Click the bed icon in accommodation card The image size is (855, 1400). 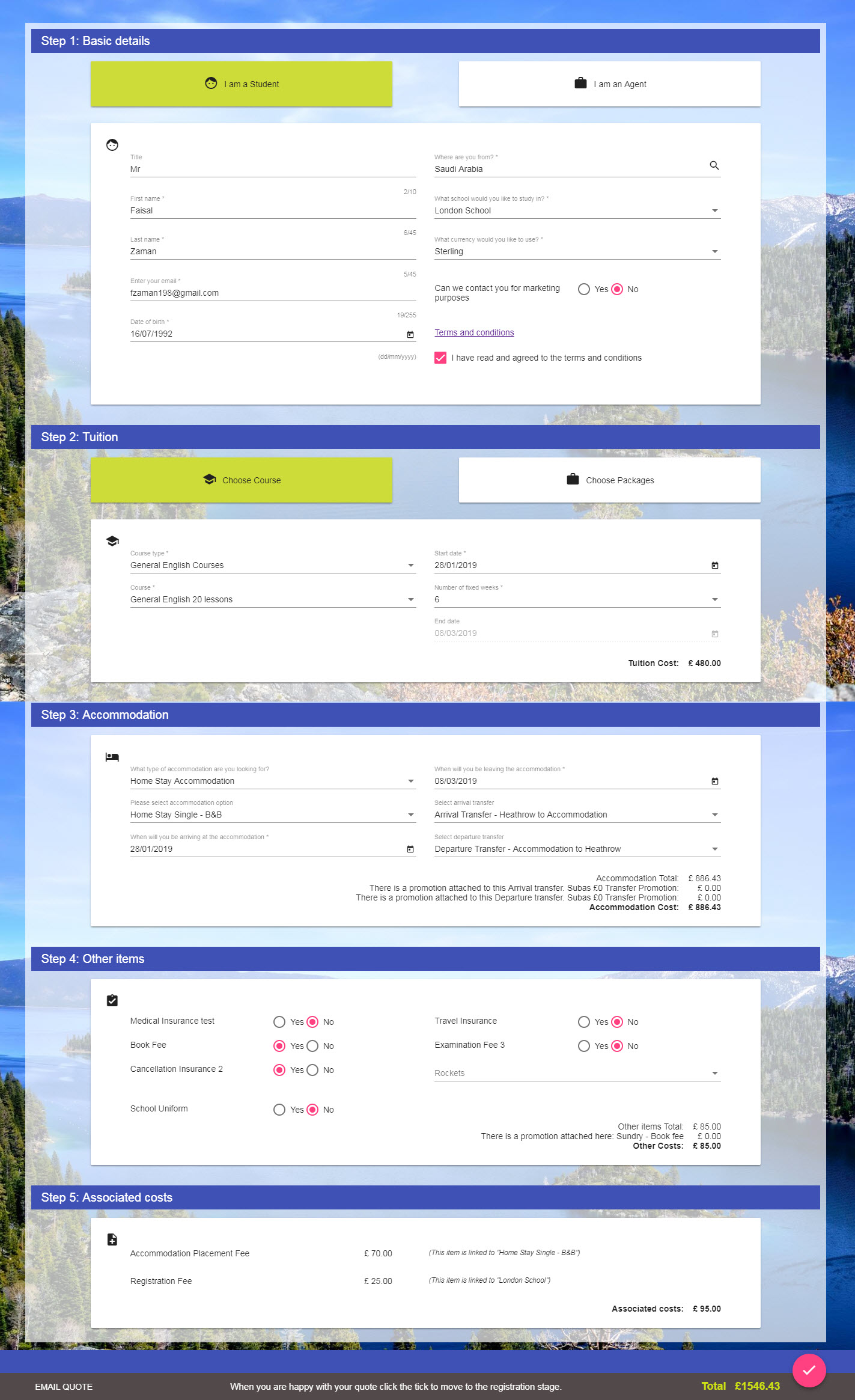click(x=112, y=757)
